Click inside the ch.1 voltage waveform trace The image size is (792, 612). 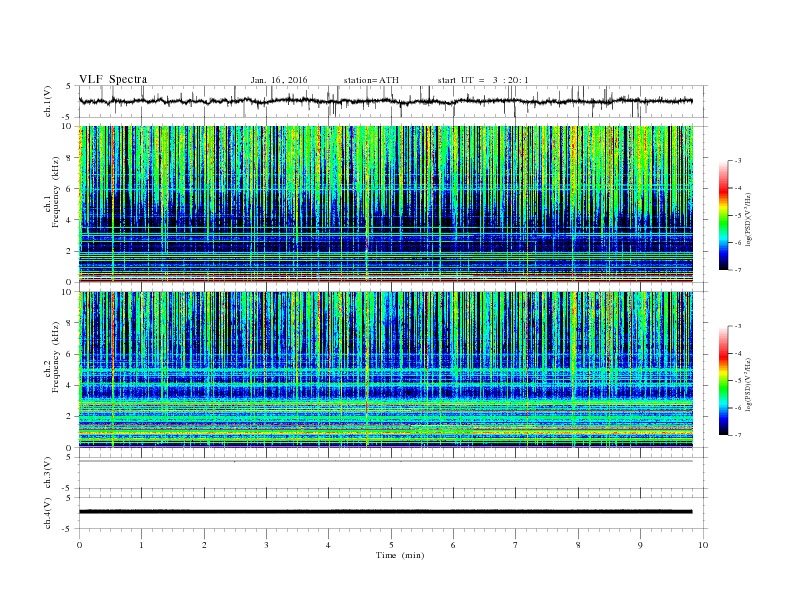tap(385, 101)
